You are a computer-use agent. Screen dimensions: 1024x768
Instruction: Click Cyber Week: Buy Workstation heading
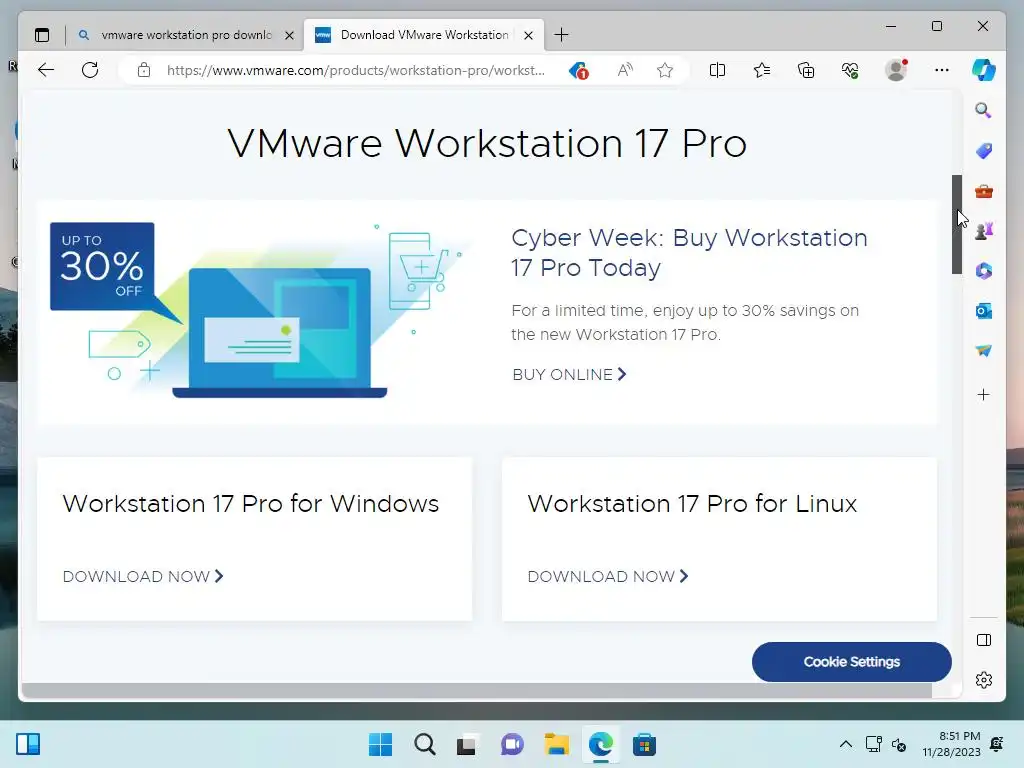(689, 253)
